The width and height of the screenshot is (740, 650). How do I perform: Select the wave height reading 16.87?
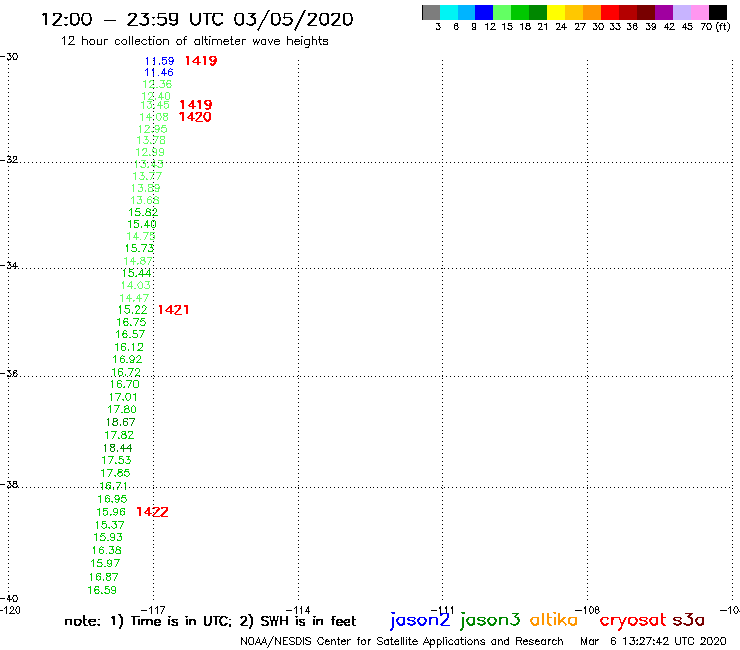coord(103,577)
